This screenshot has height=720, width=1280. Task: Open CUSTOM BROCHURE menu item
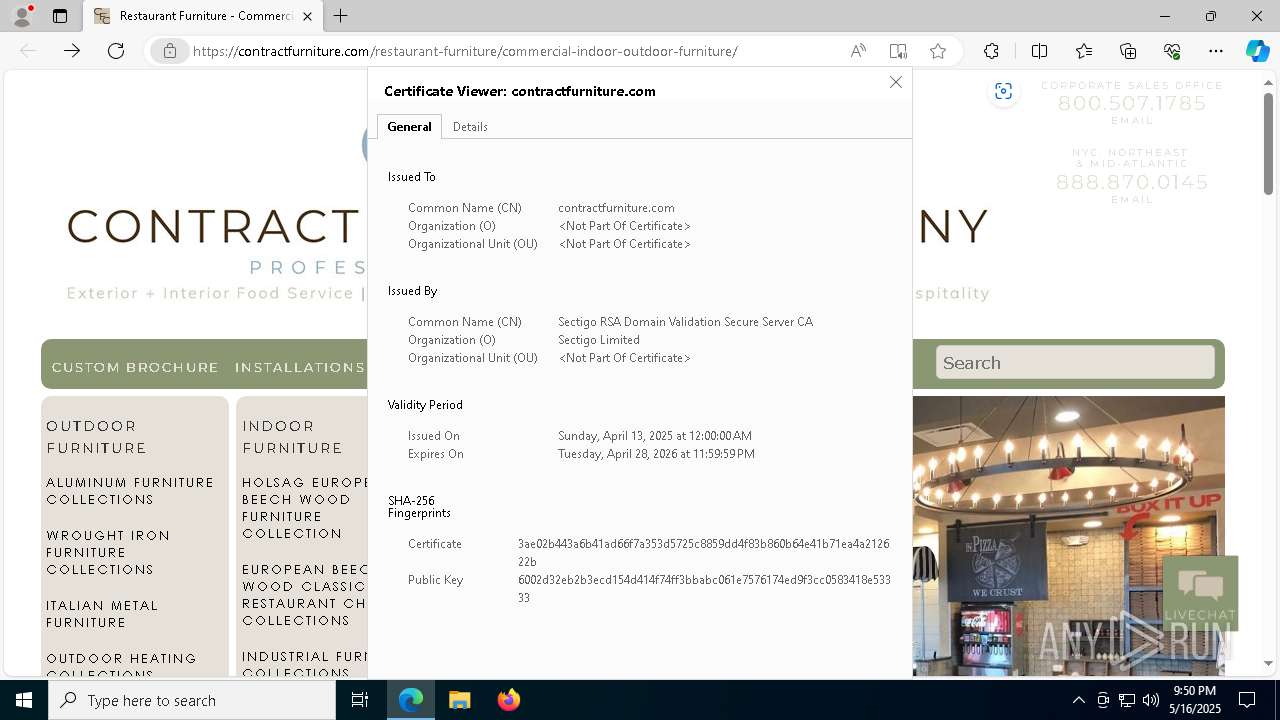[x=135, y=367]
